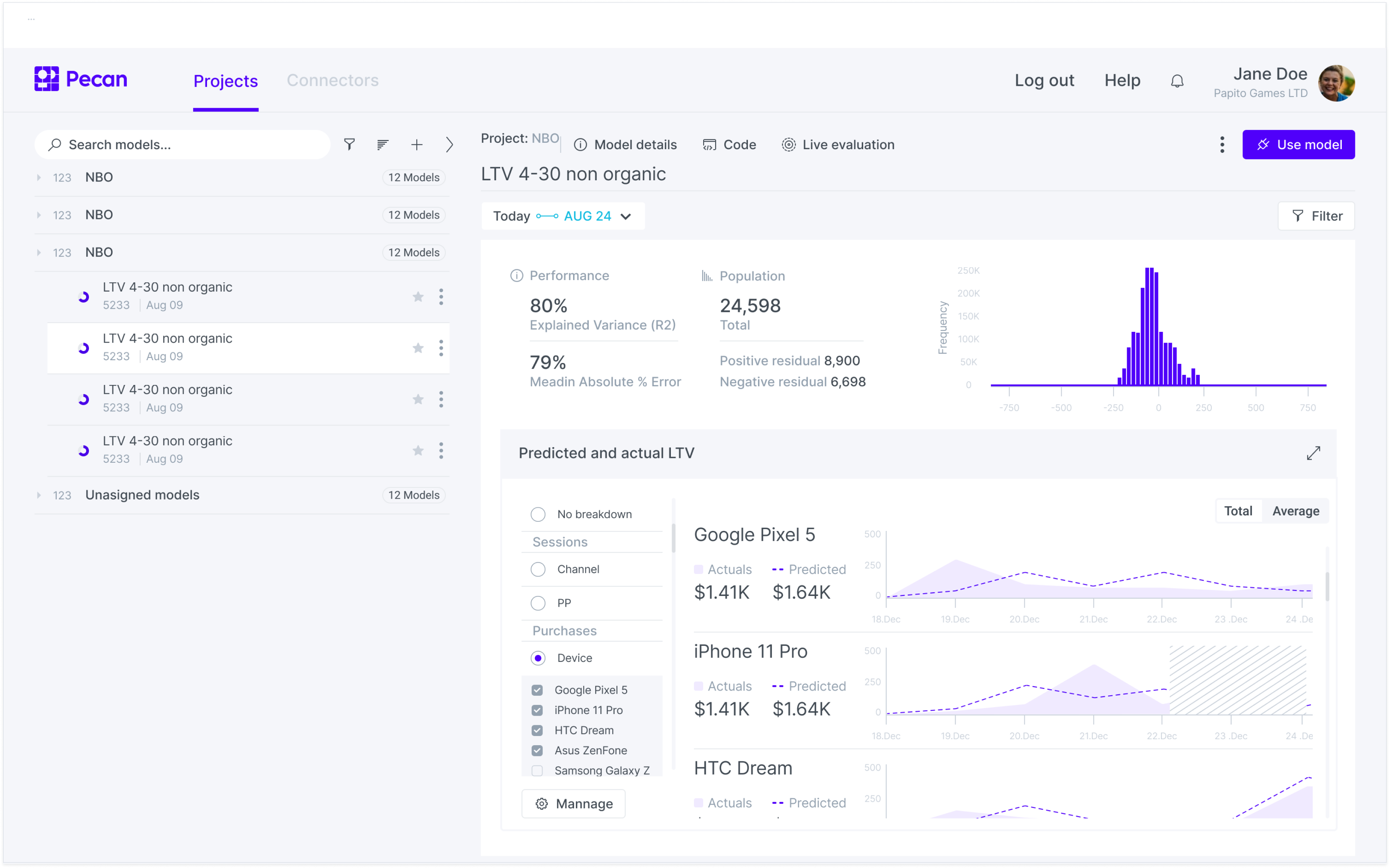The height and width of the screenshot is (868, 1390).
Task: Click the plus icon to add model
Action: (x=417, y=145)
